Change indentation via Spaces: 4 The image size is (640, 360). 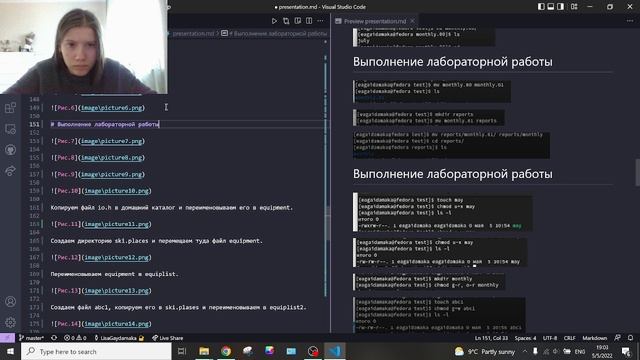click(x=525, y=338)
